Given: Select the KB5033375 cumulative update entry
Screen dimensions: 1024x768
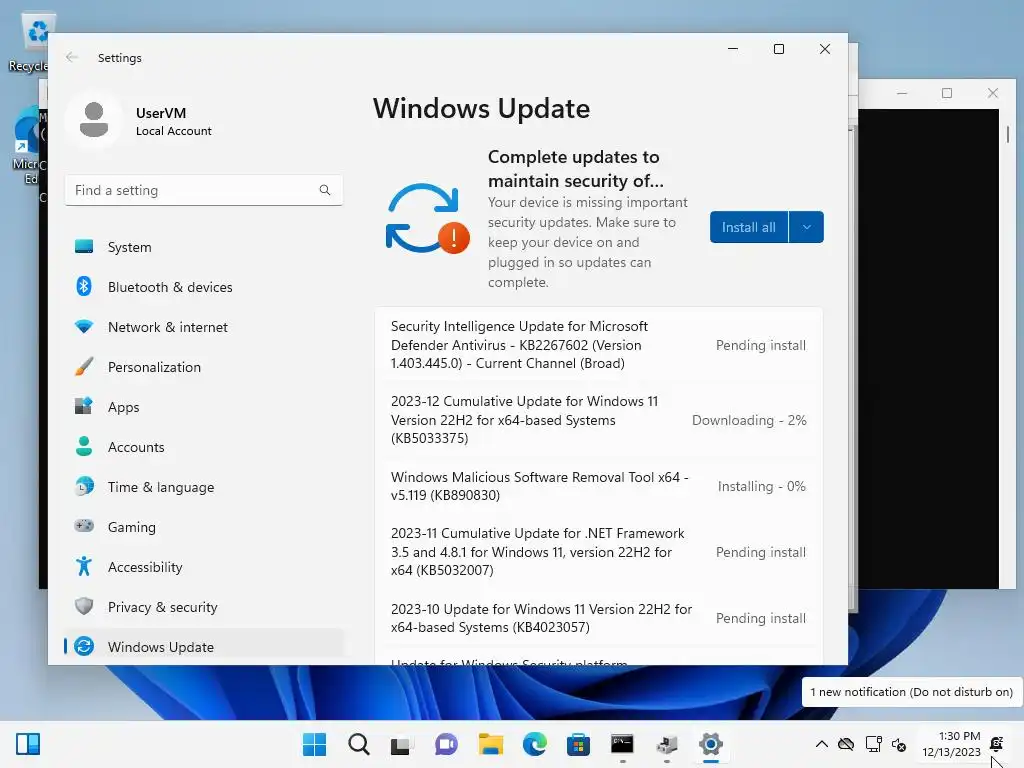Looking at the screenshot, I should pos(599,420).
